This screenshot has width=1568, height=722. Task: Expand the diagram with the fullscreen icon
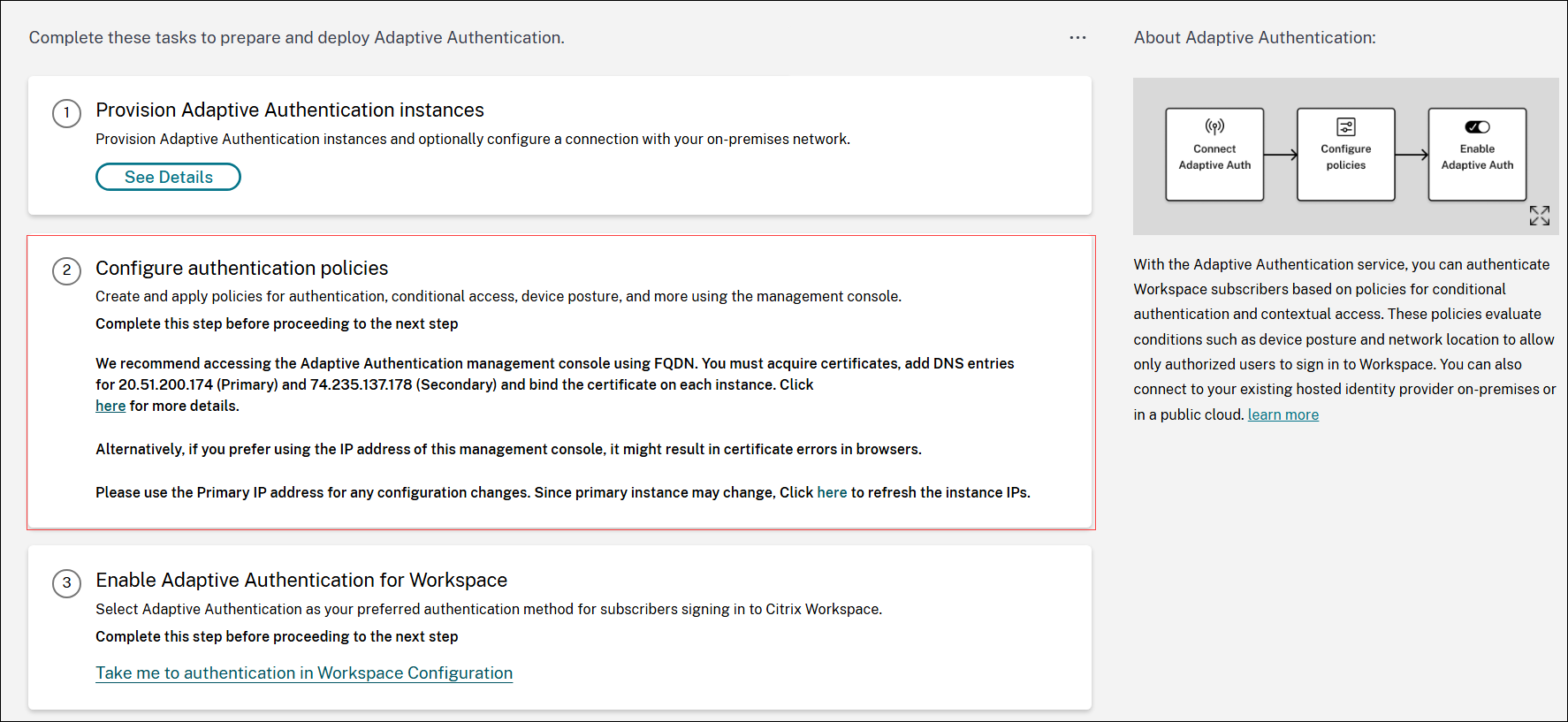point(1539,216)
